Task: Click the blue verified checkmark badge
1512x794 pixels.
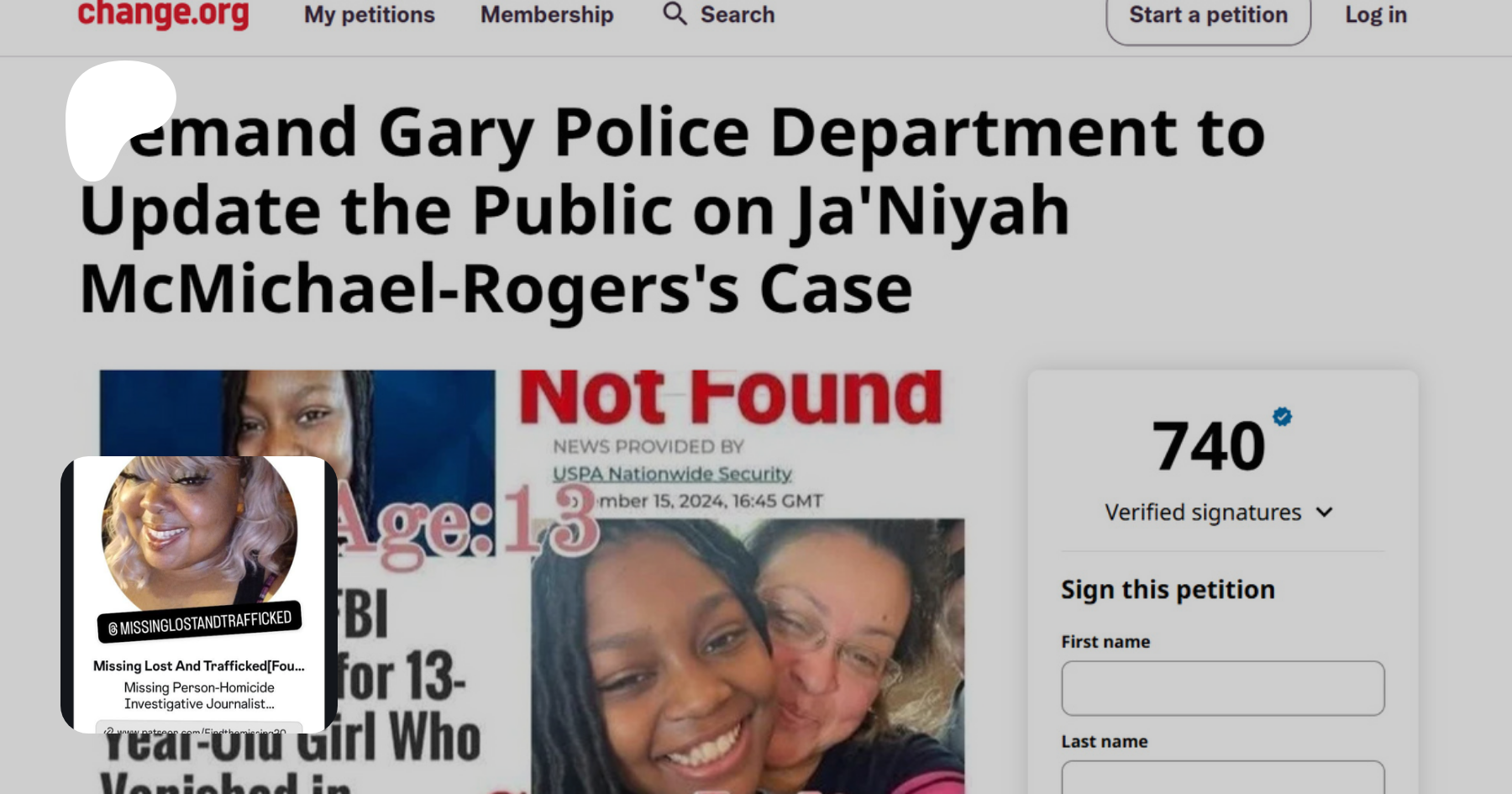Action: (1282, 416)
